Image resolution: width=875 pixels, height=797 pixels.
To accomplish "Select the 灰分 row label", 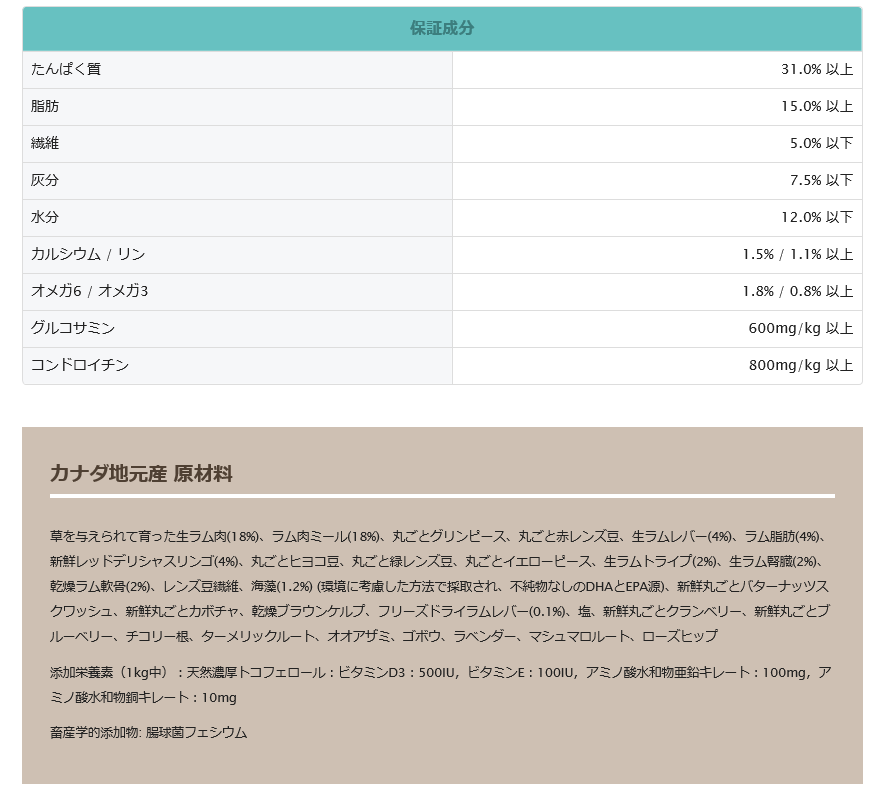I will pos(45,180).
